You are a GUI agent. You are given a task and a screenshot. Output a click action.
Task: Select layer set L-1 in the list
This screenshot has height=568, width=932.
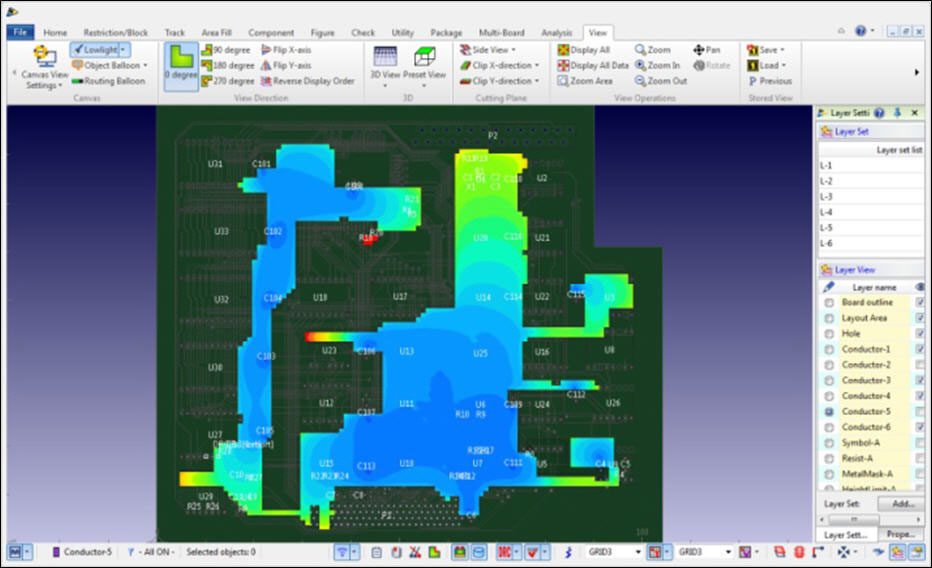point(871,166)
